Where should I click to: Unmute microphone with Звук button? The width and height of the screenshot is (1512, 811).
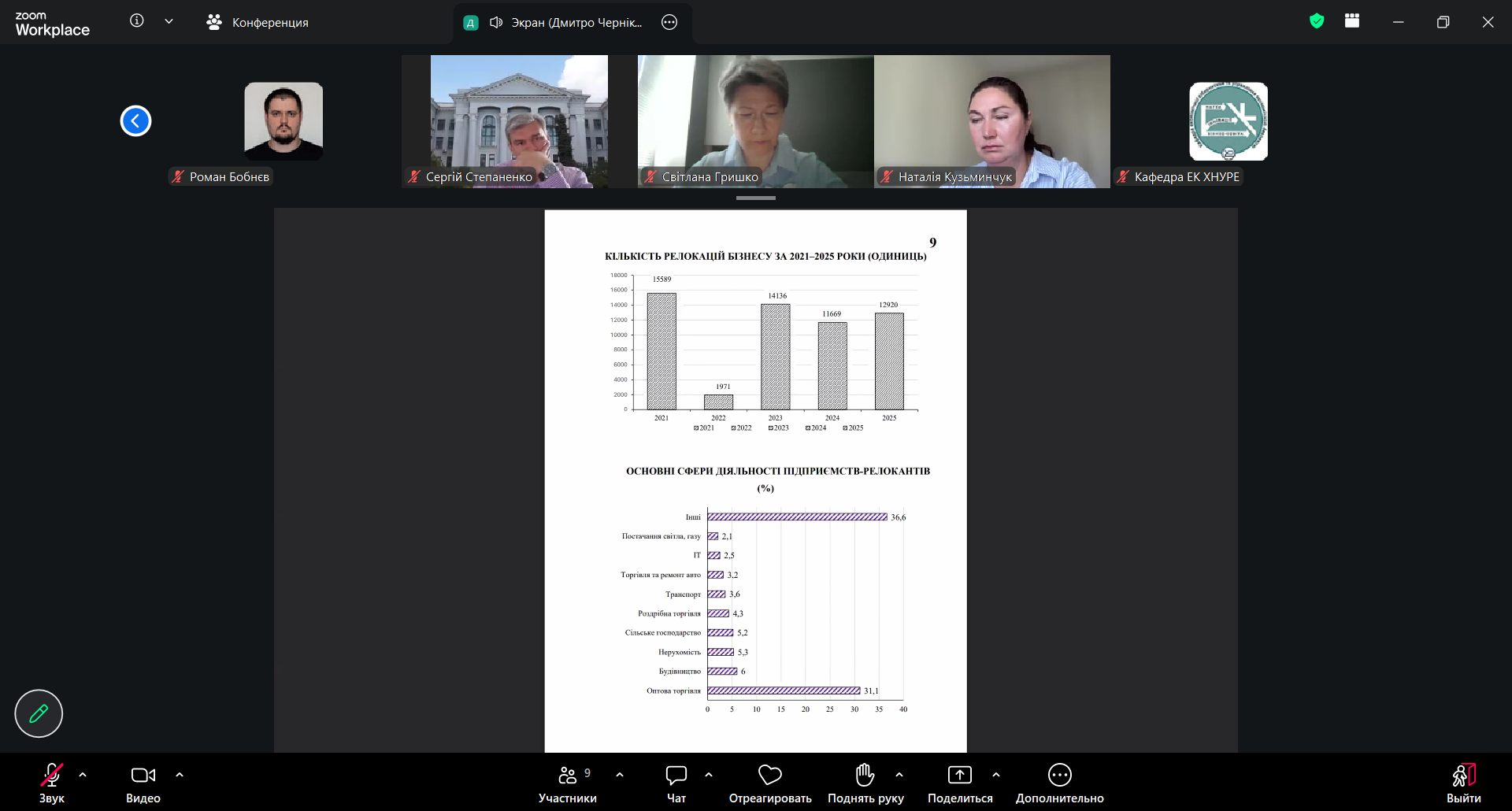pyautogui.click(x=52, y=784)
